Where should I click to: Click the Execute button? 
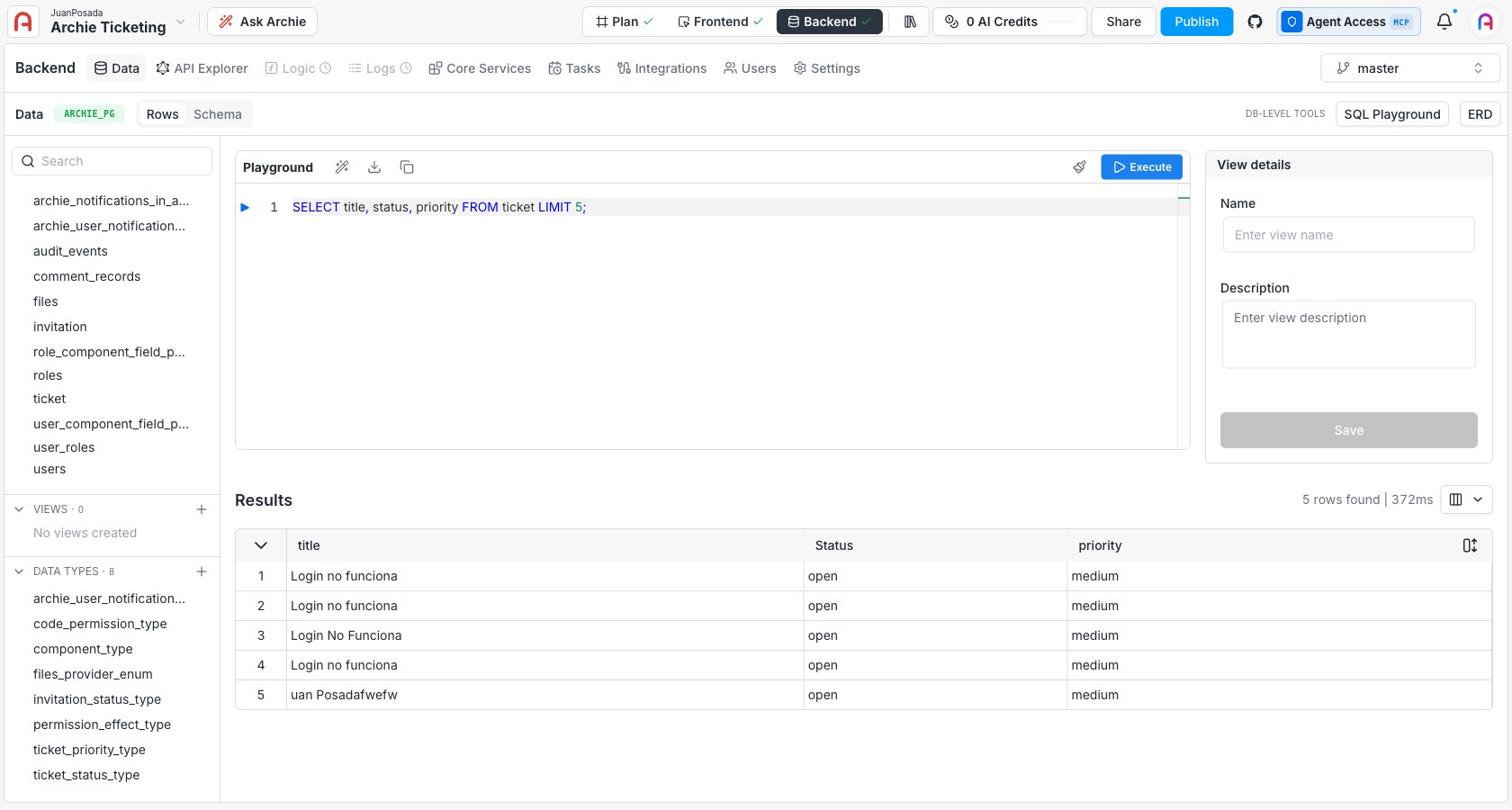[1141, 167]
